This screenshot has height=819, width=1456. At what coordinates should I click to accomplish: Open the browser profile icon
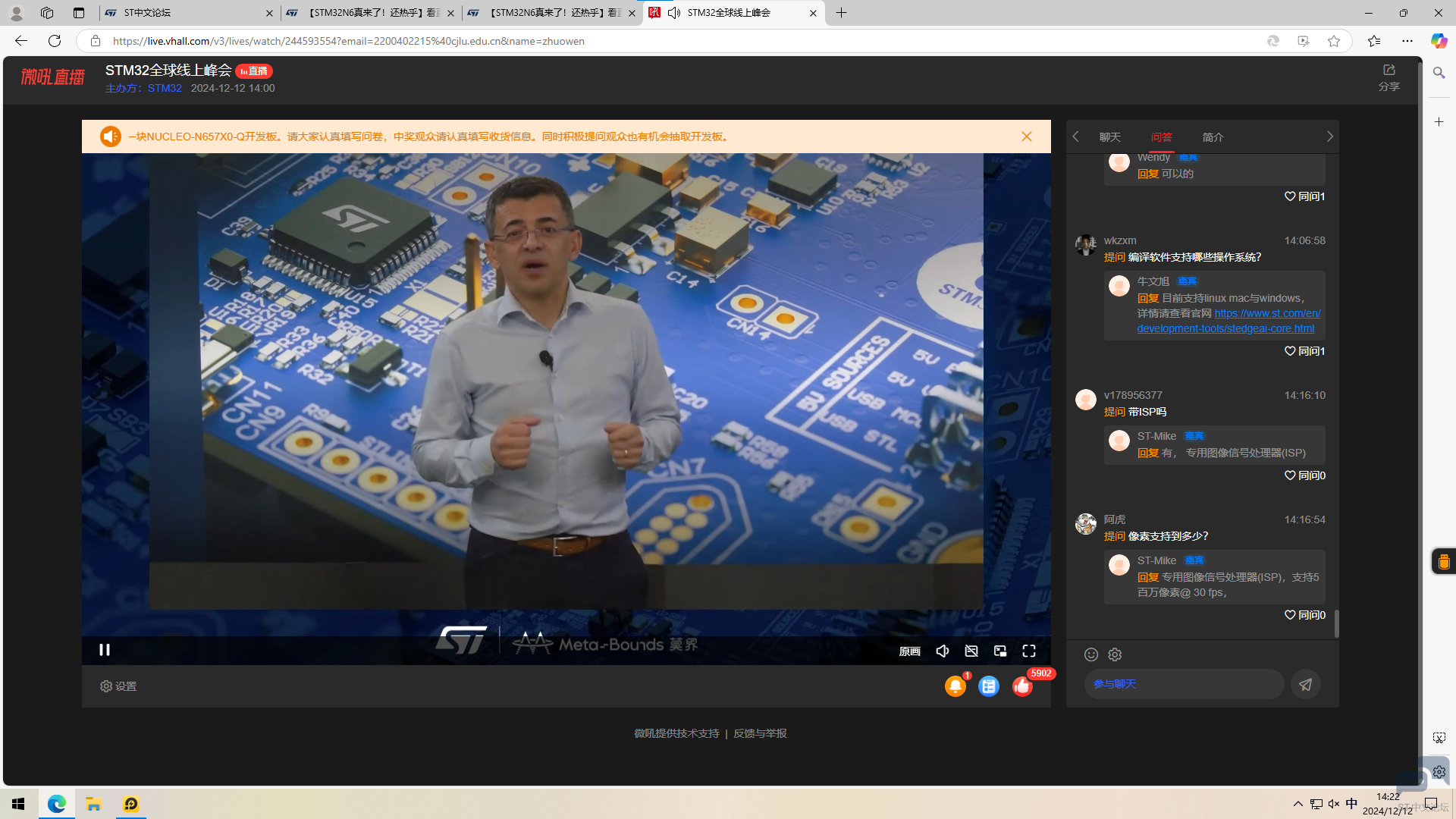(17, 13)
